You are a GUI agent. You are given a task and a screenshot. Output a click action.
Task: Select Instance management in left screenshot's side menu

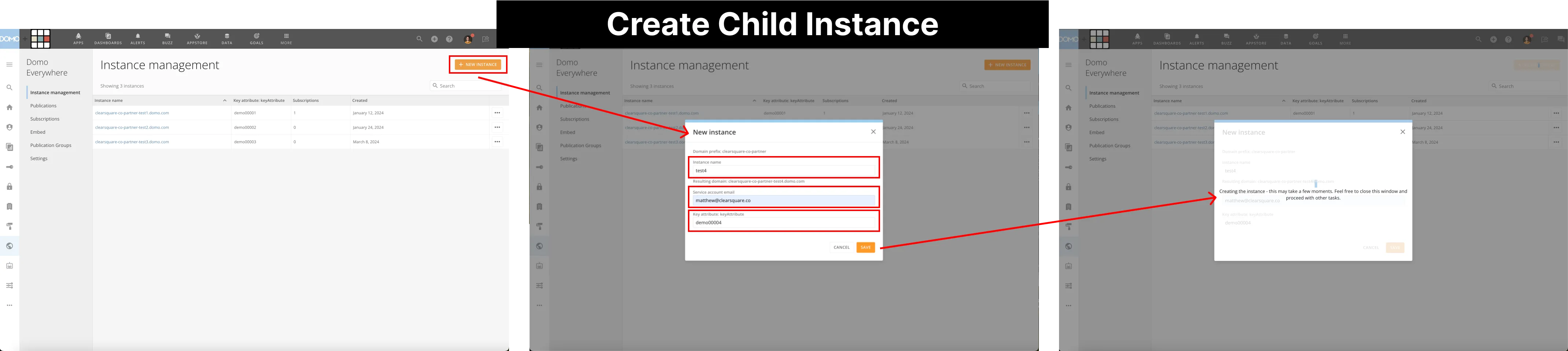tap(55, 92)
